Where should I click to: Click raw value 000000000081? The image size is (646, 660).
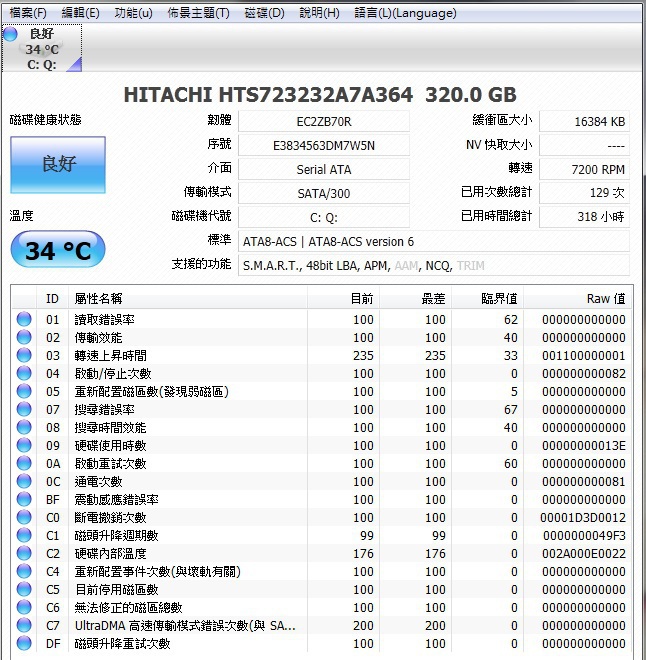[584, 481]
